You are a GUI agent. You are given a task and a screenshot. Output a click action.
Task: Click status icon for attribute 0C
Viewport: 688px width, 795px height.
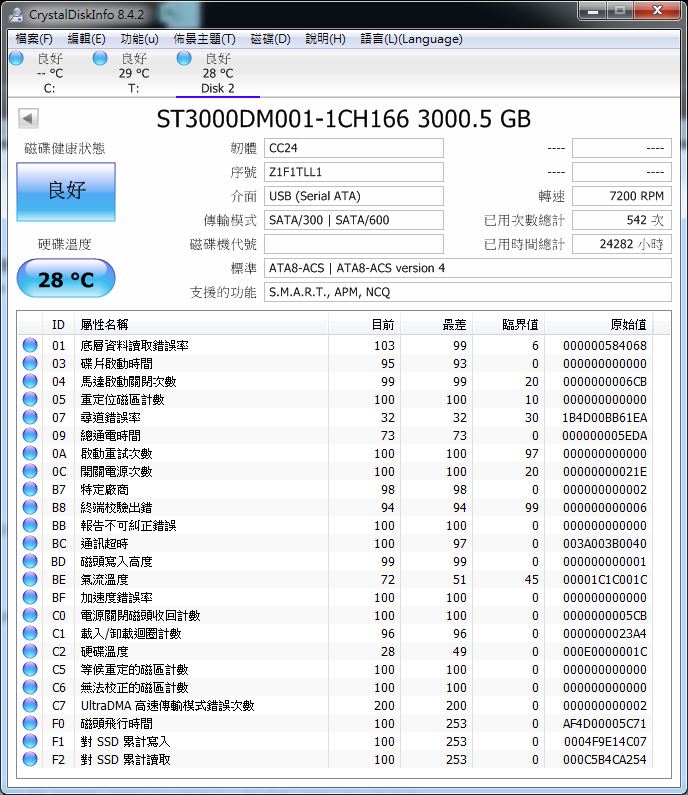[30, 471]
